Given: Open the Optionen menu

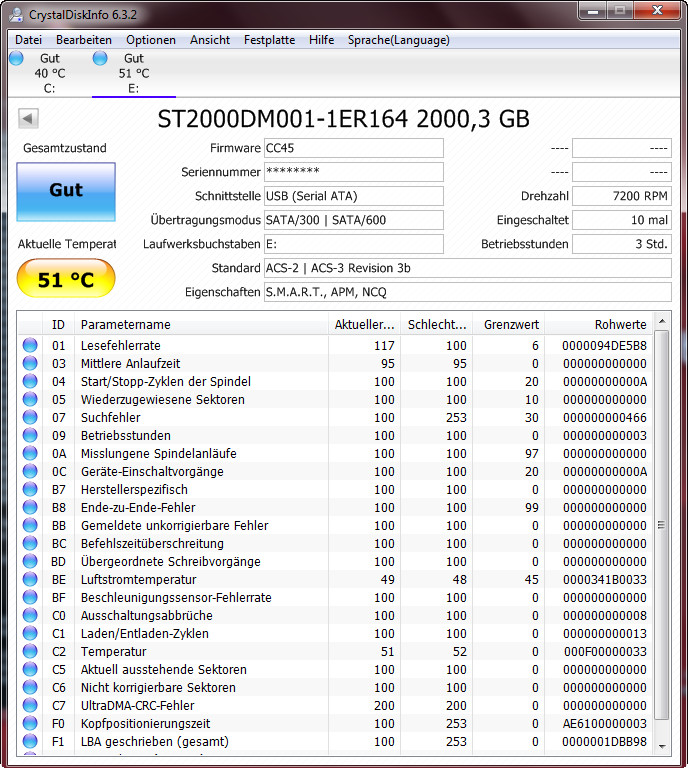Looking at the screenshot, I should (x=151, y=40).
